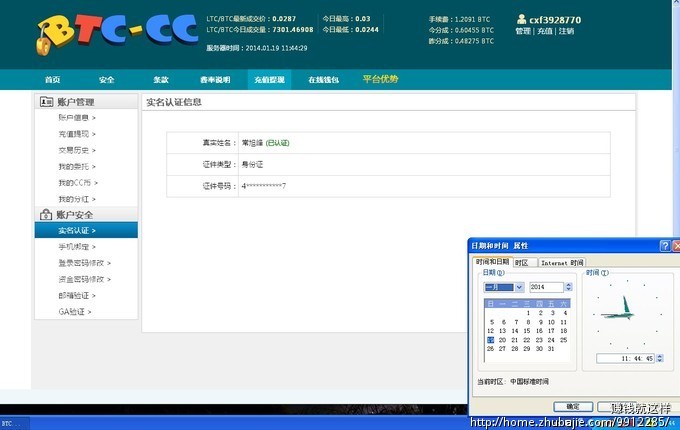Switch to the 时区 tab
Viewport: 680px width, 430px height.
tap(525, 263)
